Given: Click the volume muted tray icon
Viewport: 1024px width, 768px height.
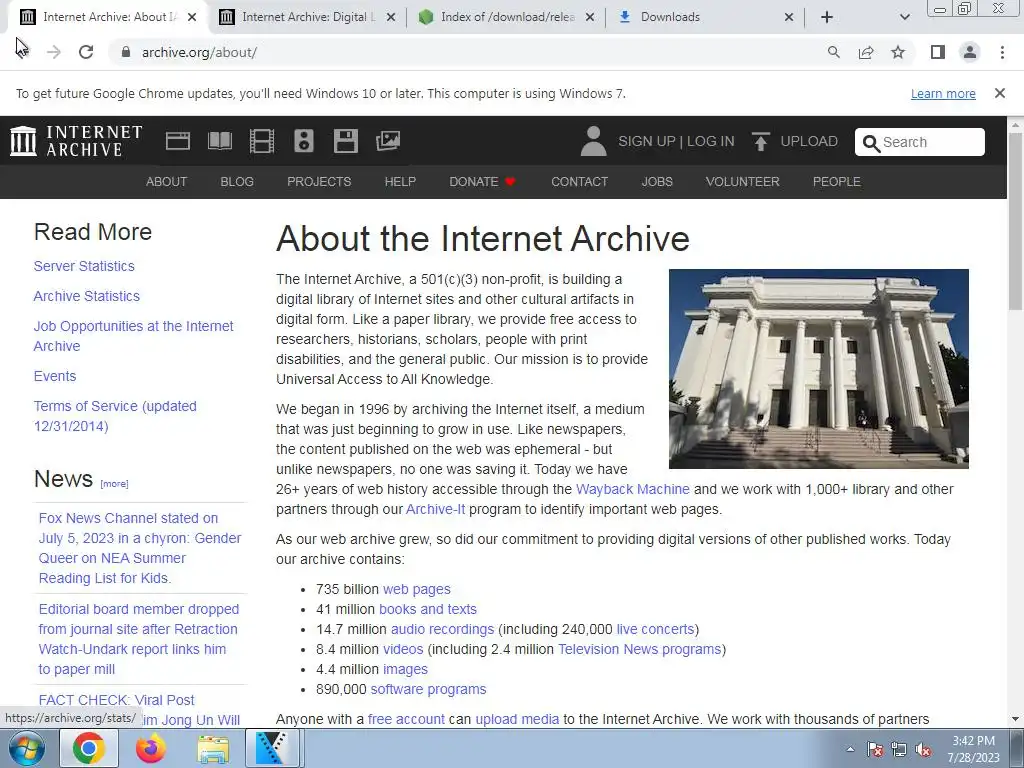Looking at the screenshot, I should 923,750.
